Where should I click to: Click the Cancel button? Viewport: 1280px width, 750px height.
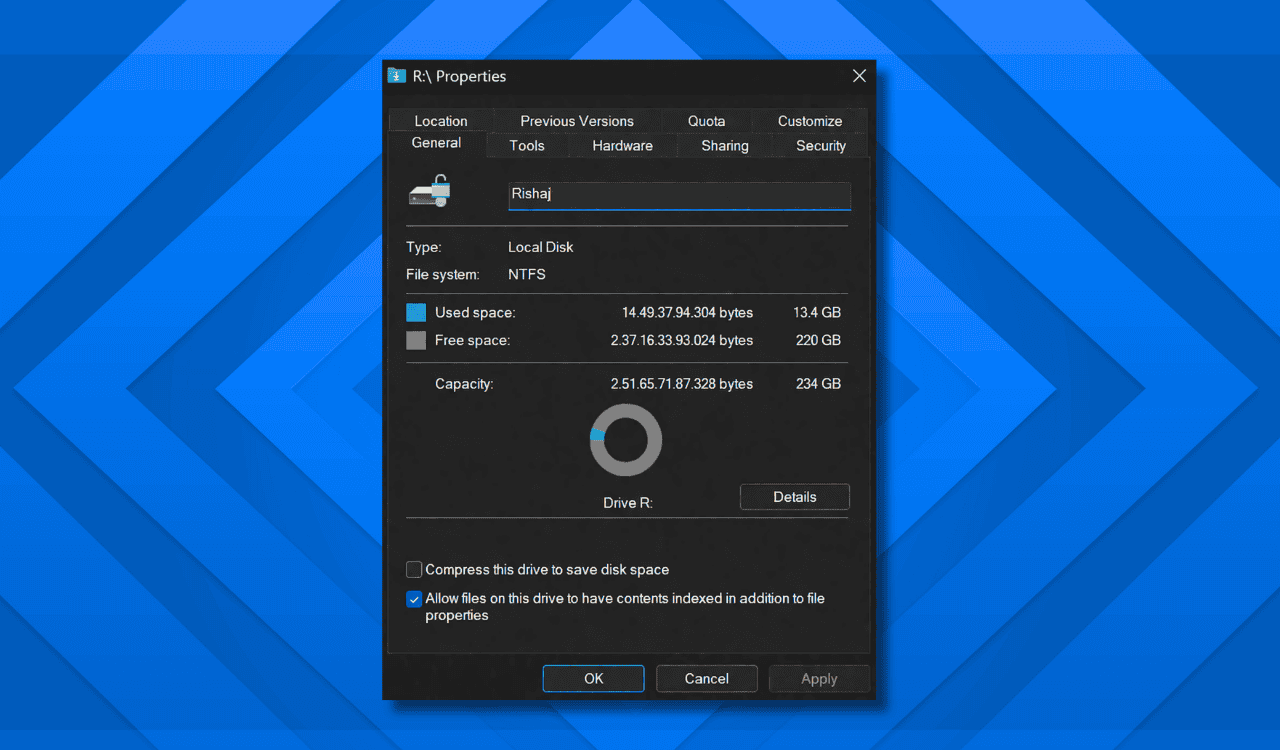(706, 678)
